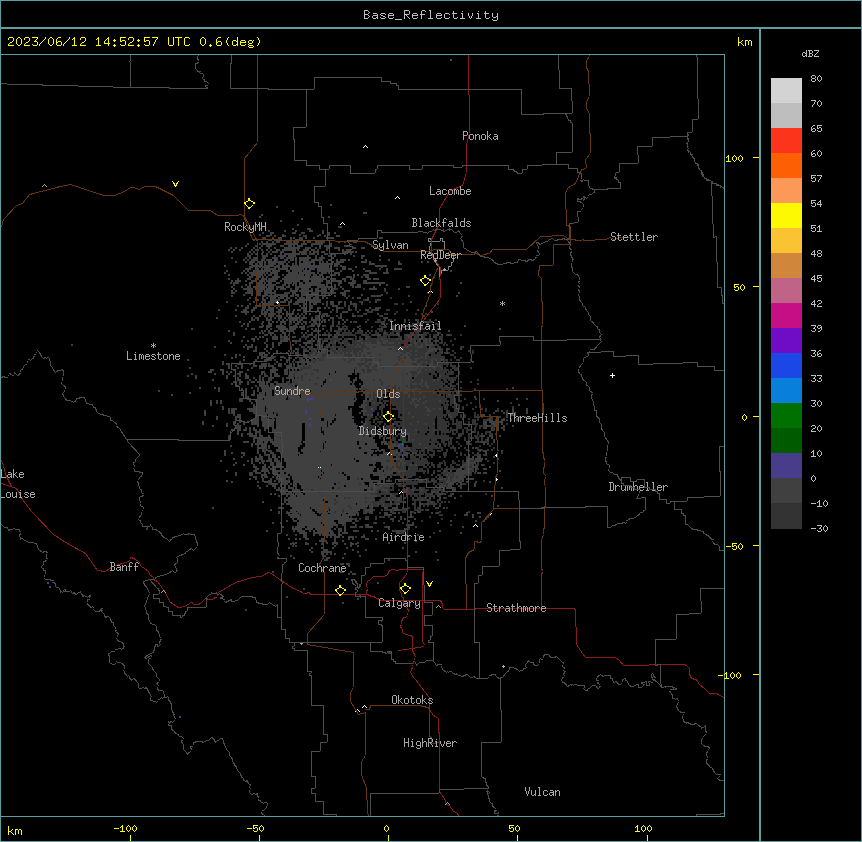Click the Blackfalds label
This screenshot has width=862, height=842.
[x=441, y=223]
